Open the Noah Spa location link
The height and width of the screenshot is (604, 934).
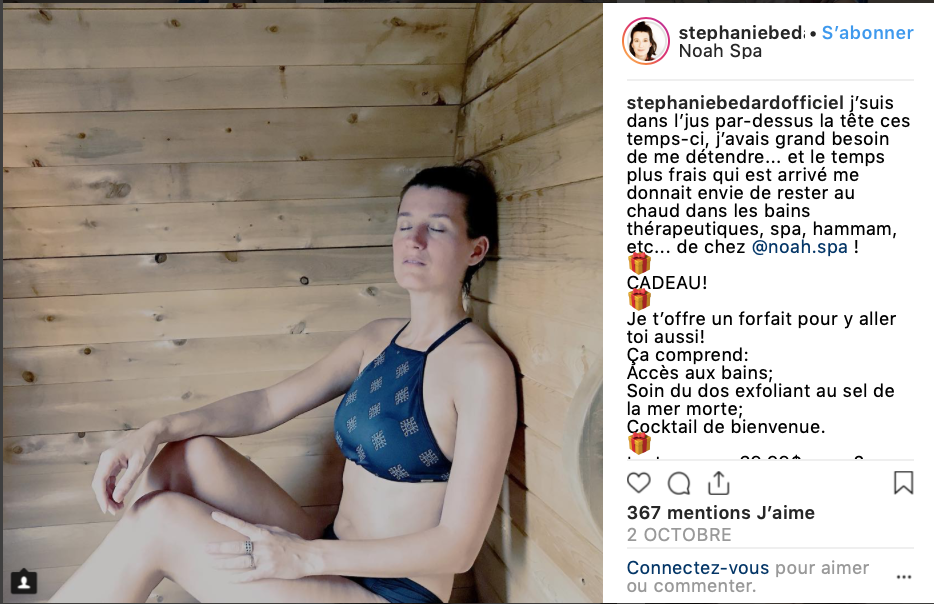(x=720, y=51)
